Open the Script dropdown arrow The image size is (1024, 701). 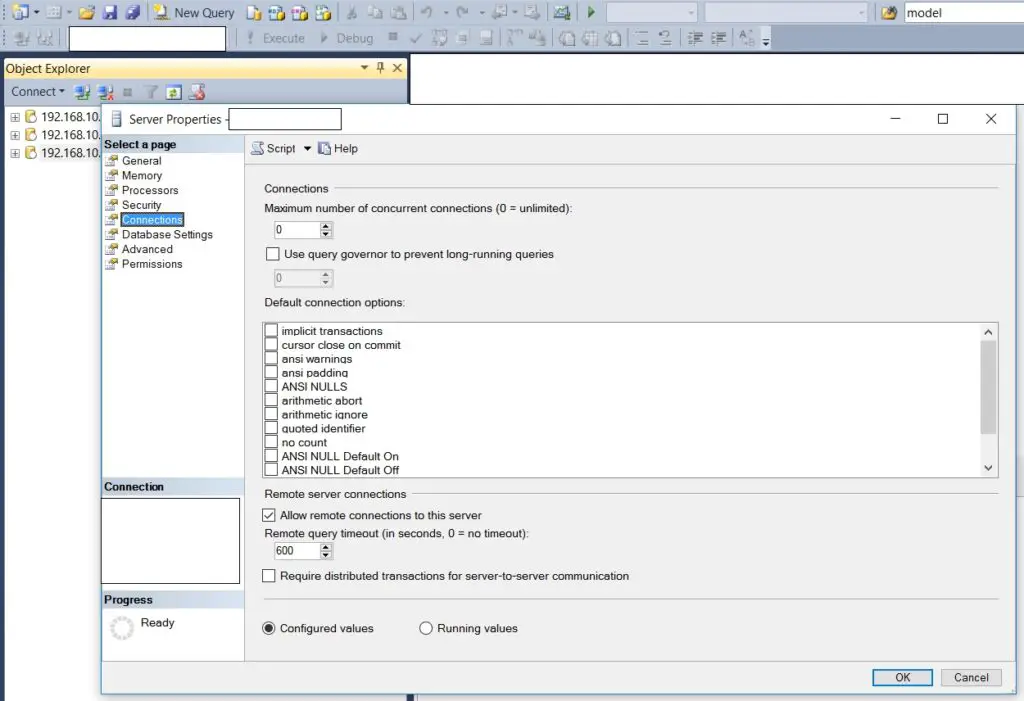tap(307, 148)
